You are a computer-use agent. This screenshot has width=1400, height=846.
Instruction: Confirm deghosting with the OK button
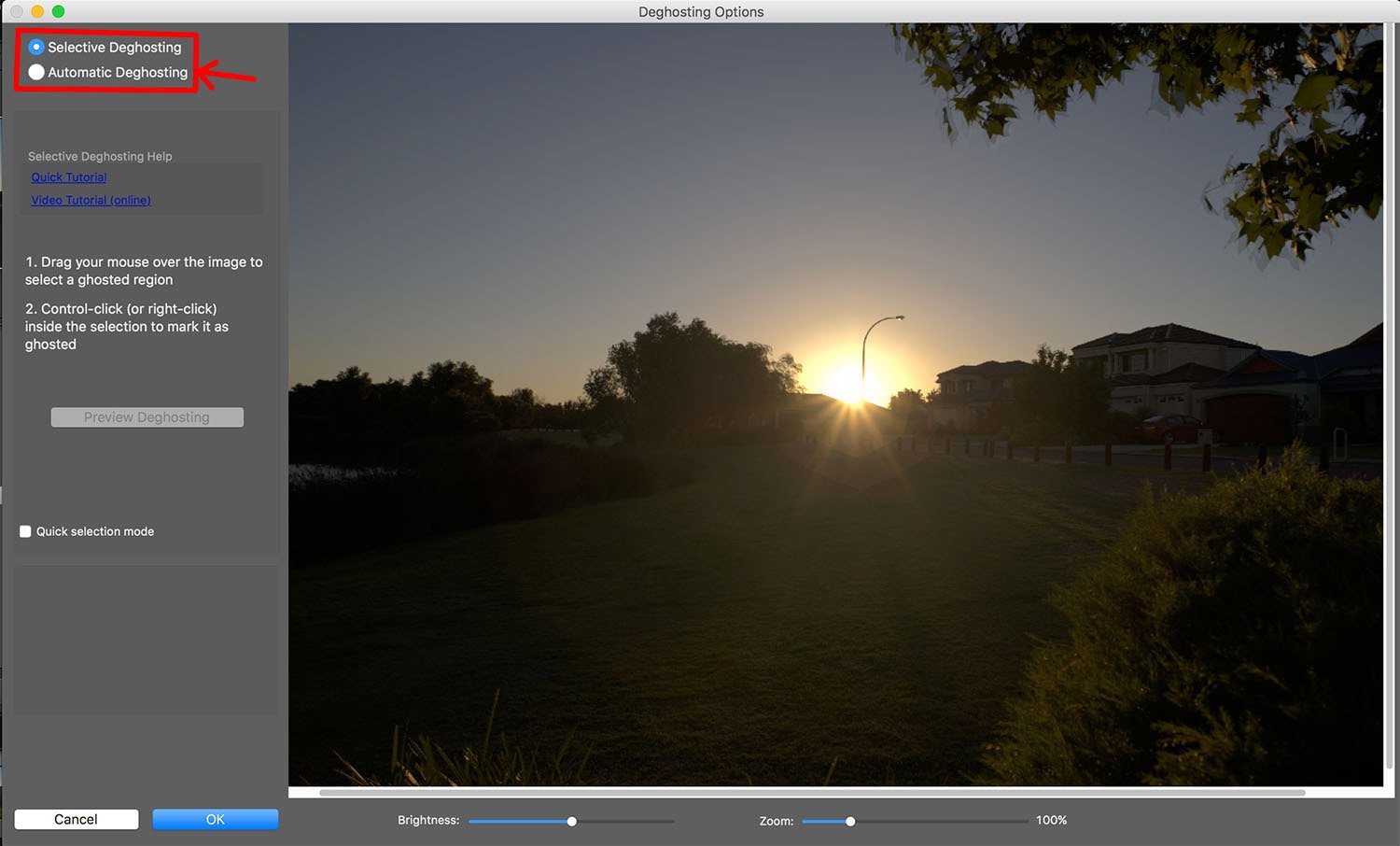[x=215, y=819]
